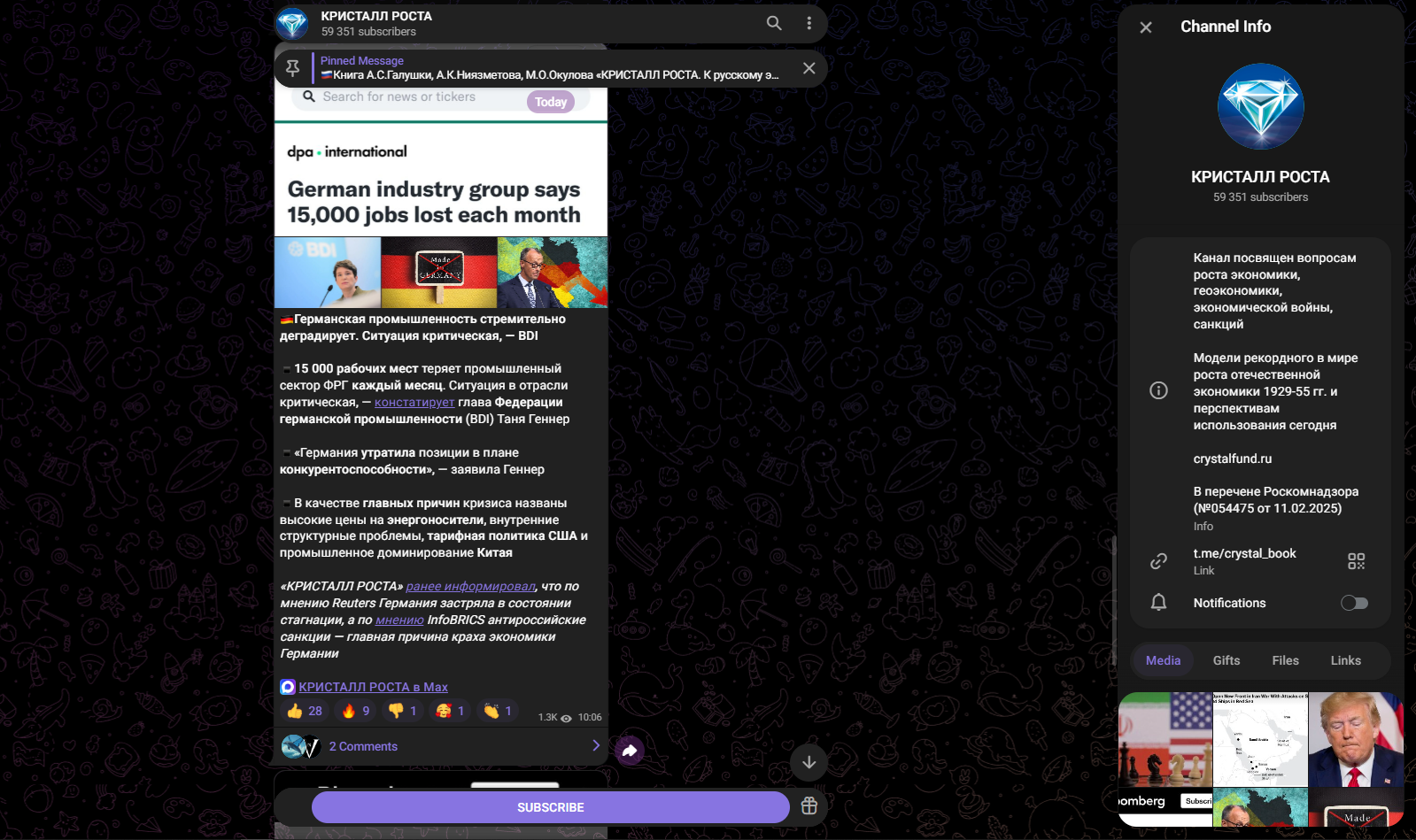Subscribe to the channel
Viewport: 1416px width, 840px height.
click(x=550, y=807)
